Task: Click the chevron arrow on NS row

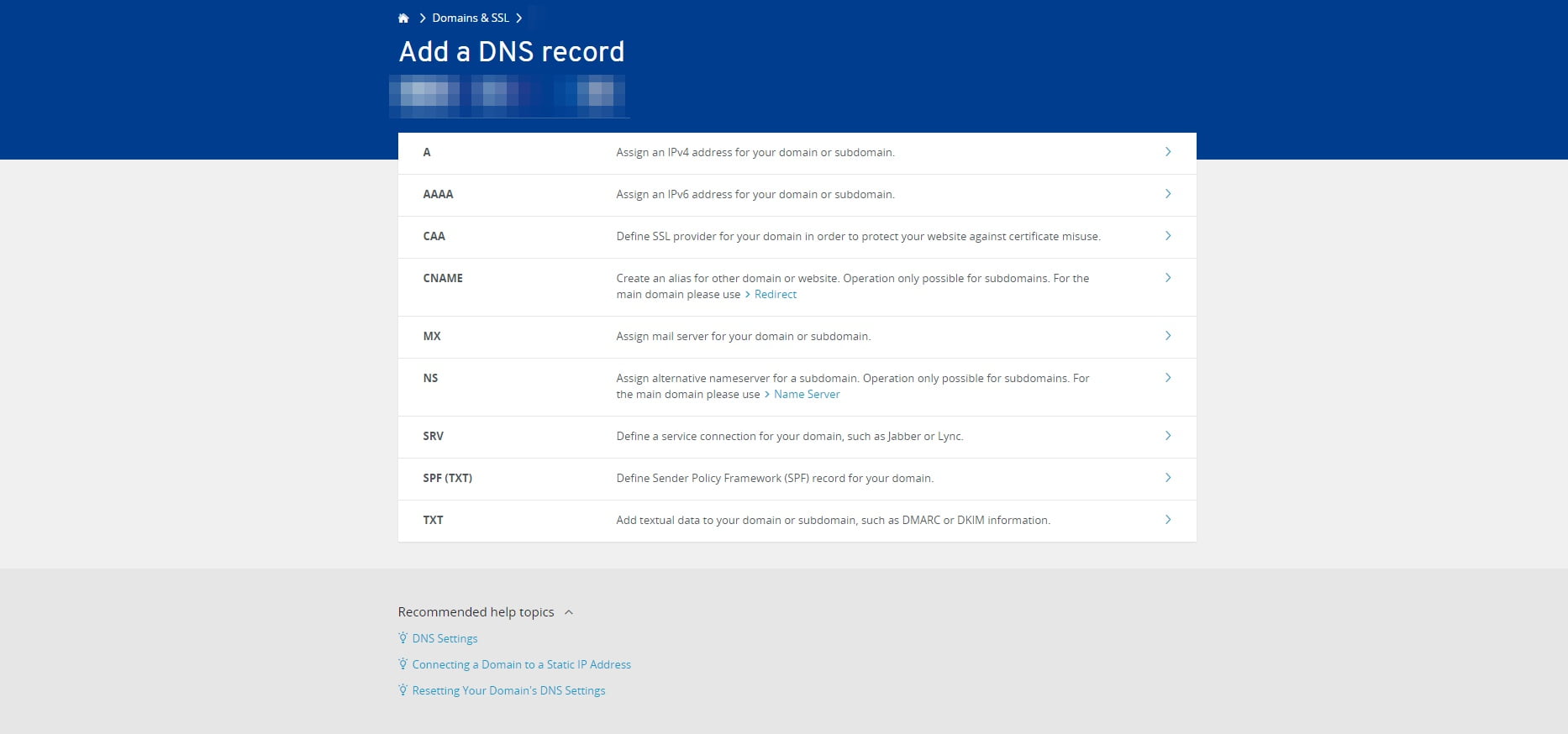Action: tap(1167, 378)
